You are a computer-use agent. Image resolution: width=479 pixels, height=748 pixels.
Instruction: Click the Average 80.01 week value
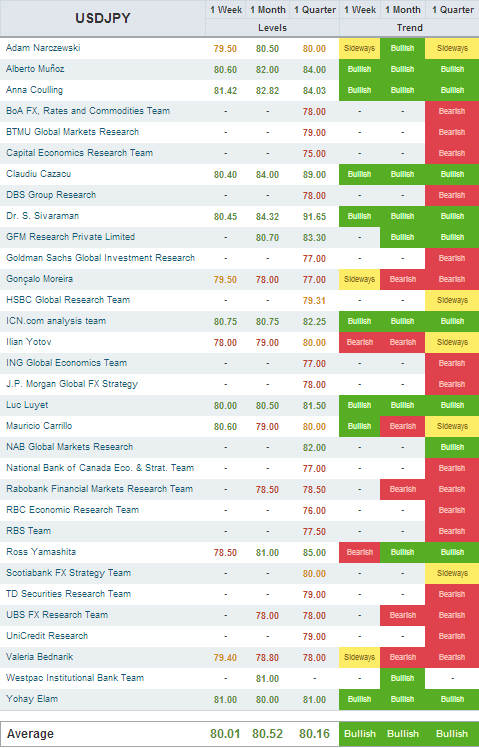point(225,734)
